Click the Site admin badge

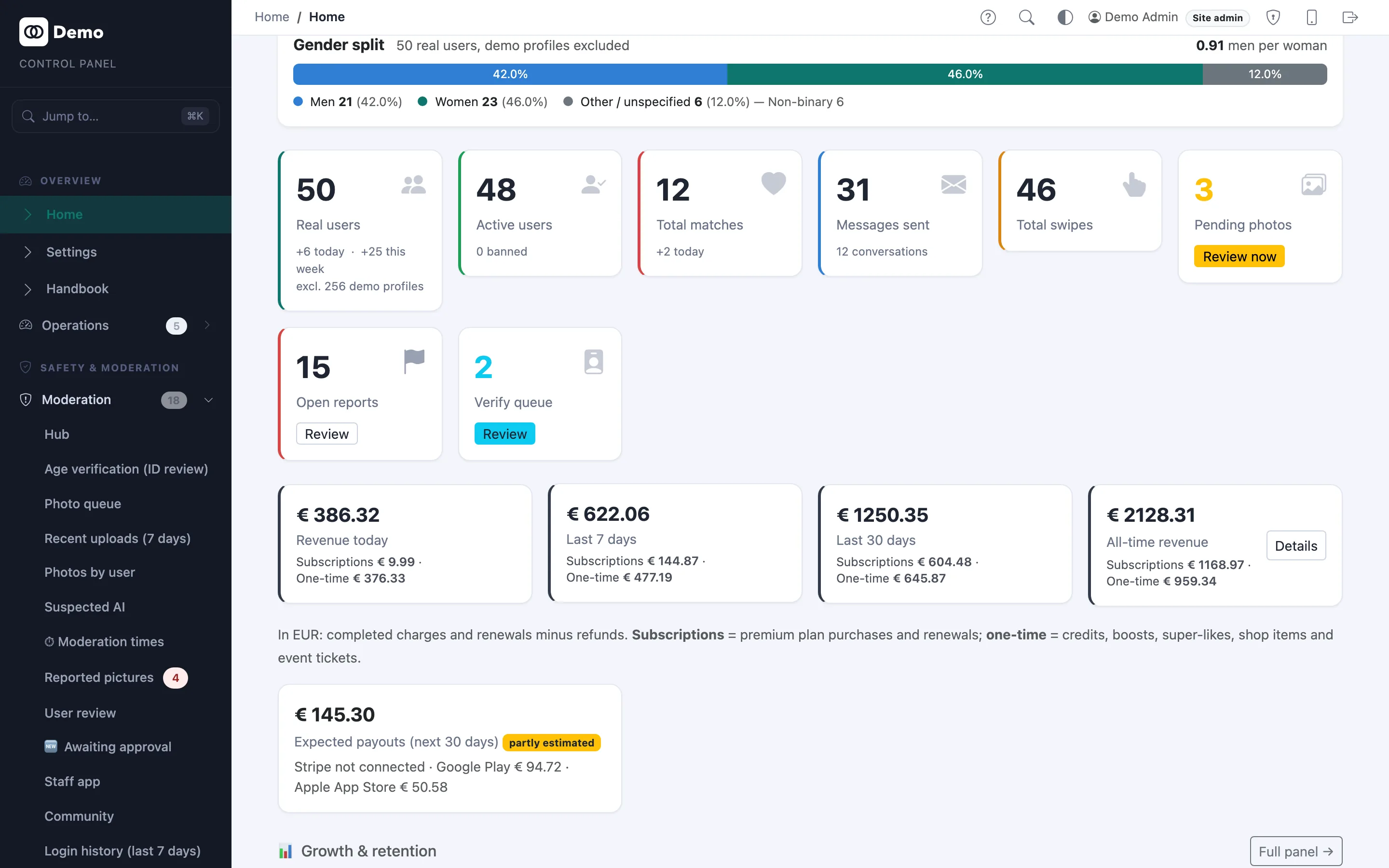pyautogui.click(x=1217, y=18)
